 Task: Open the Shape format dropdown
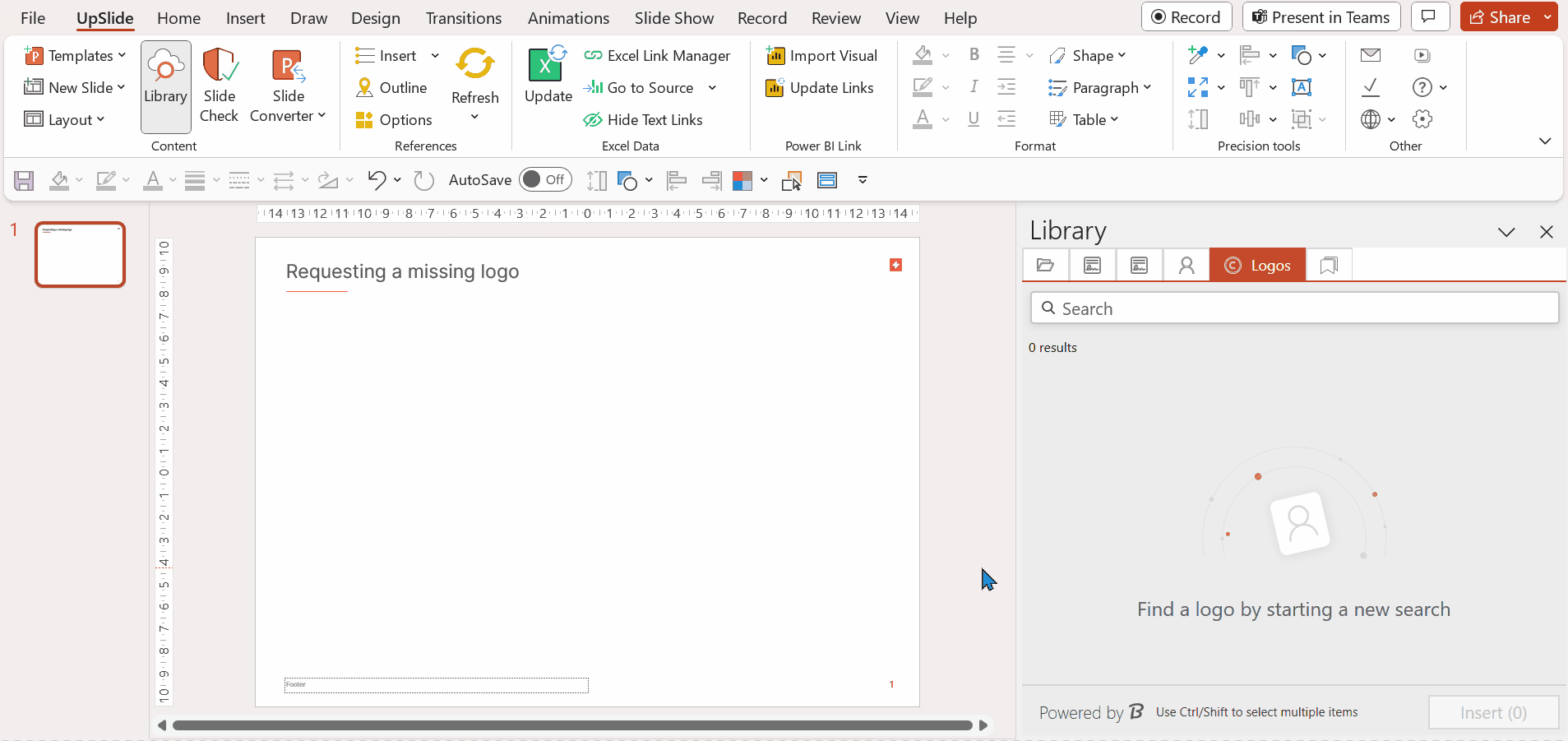(1087, 56)
